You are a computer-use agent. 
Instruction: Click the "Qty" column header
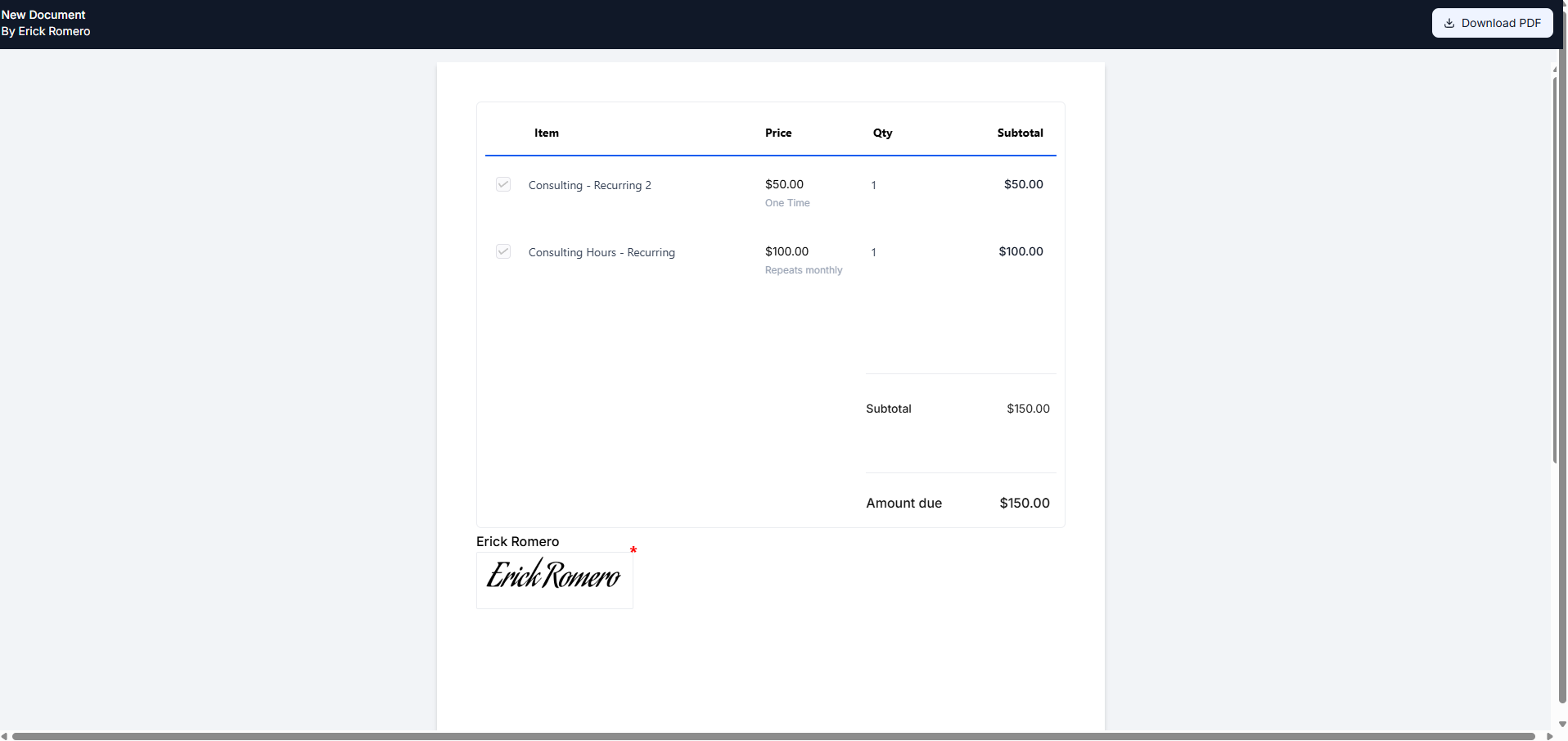pyautogui.click(x=882, y=133)
